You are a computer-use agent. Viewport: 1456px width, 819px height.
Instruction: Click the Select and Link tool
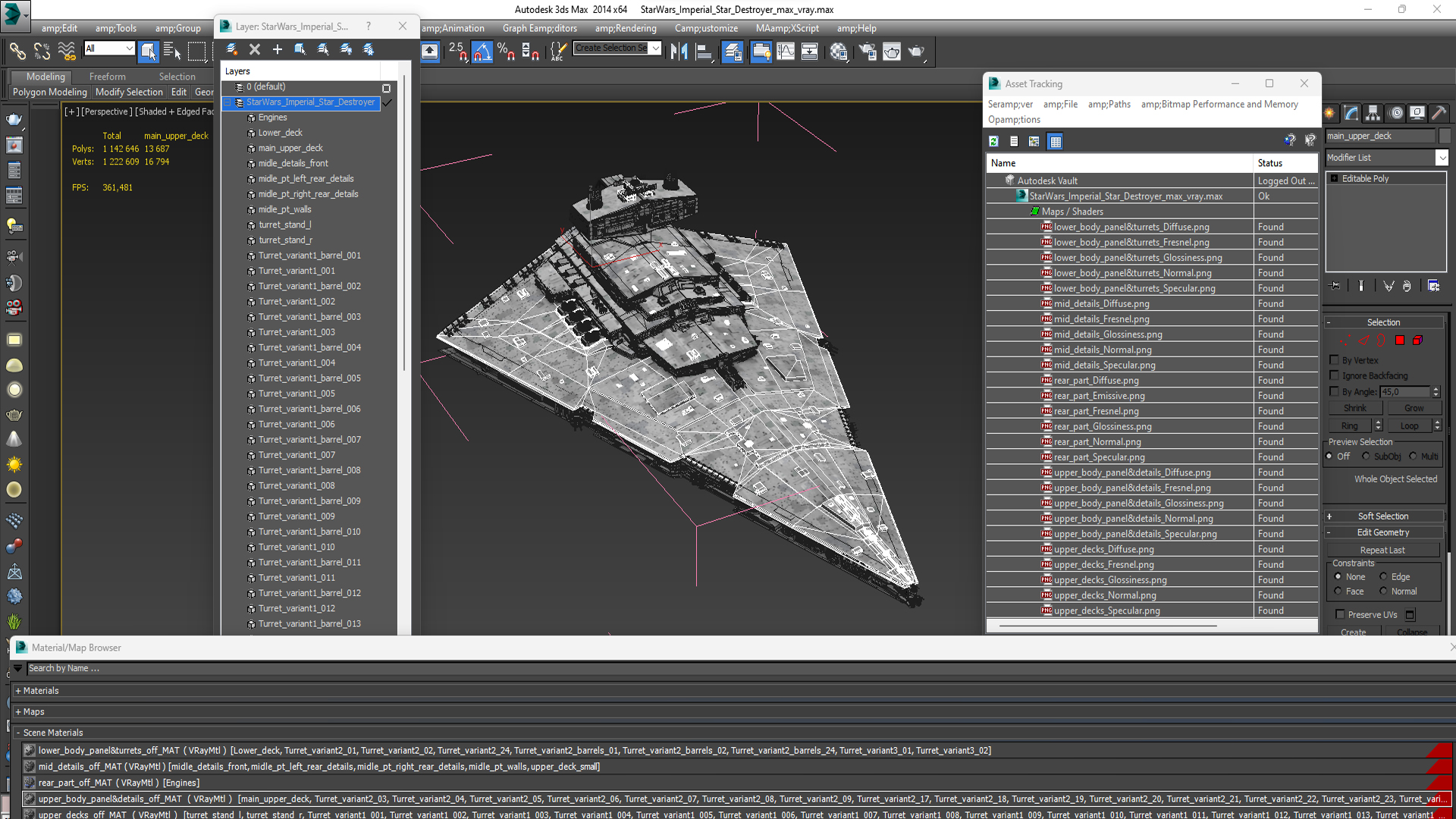click(x=17, y=51)
